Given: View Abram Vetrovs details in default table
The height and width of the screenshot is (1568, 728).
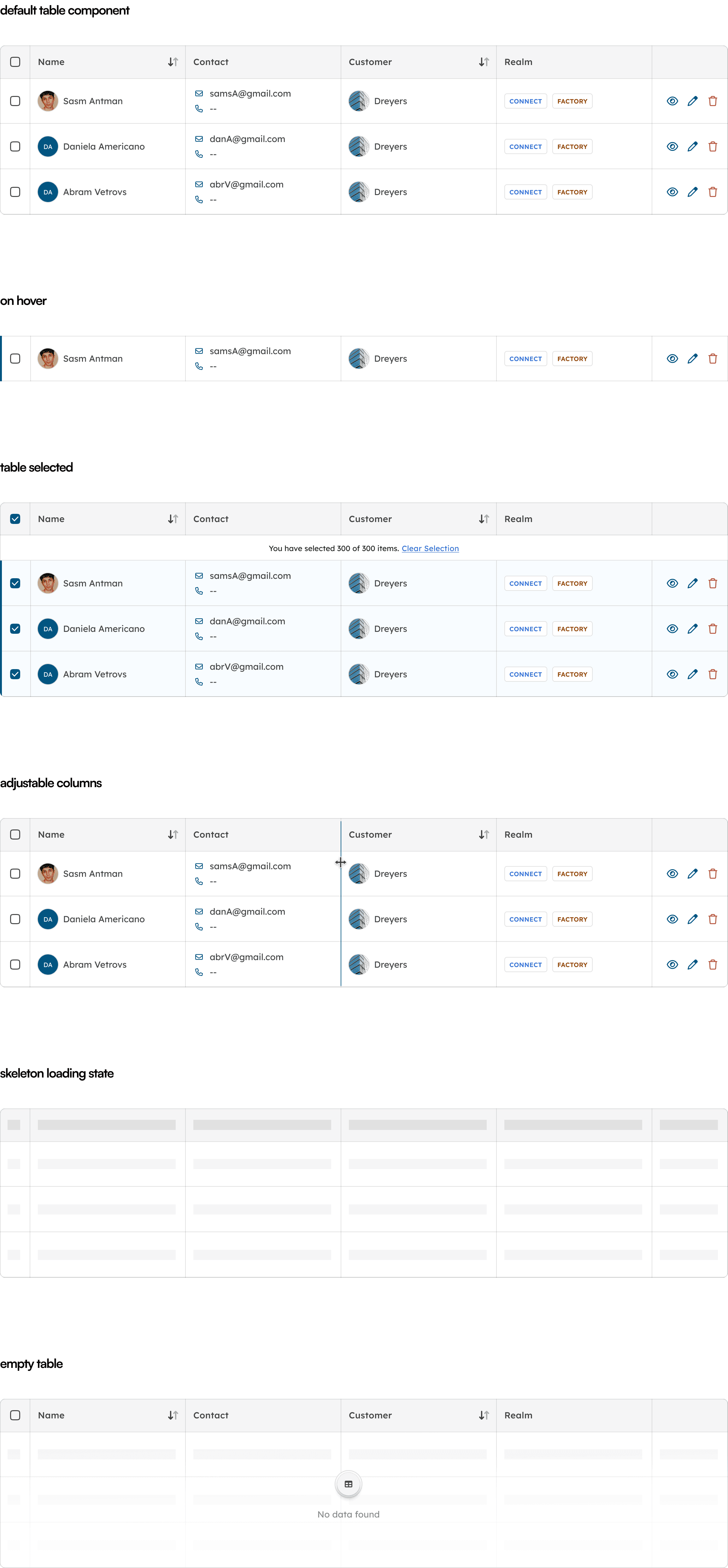Looking at the screenshot, I should pyautogui.click(x=672, y=192).
